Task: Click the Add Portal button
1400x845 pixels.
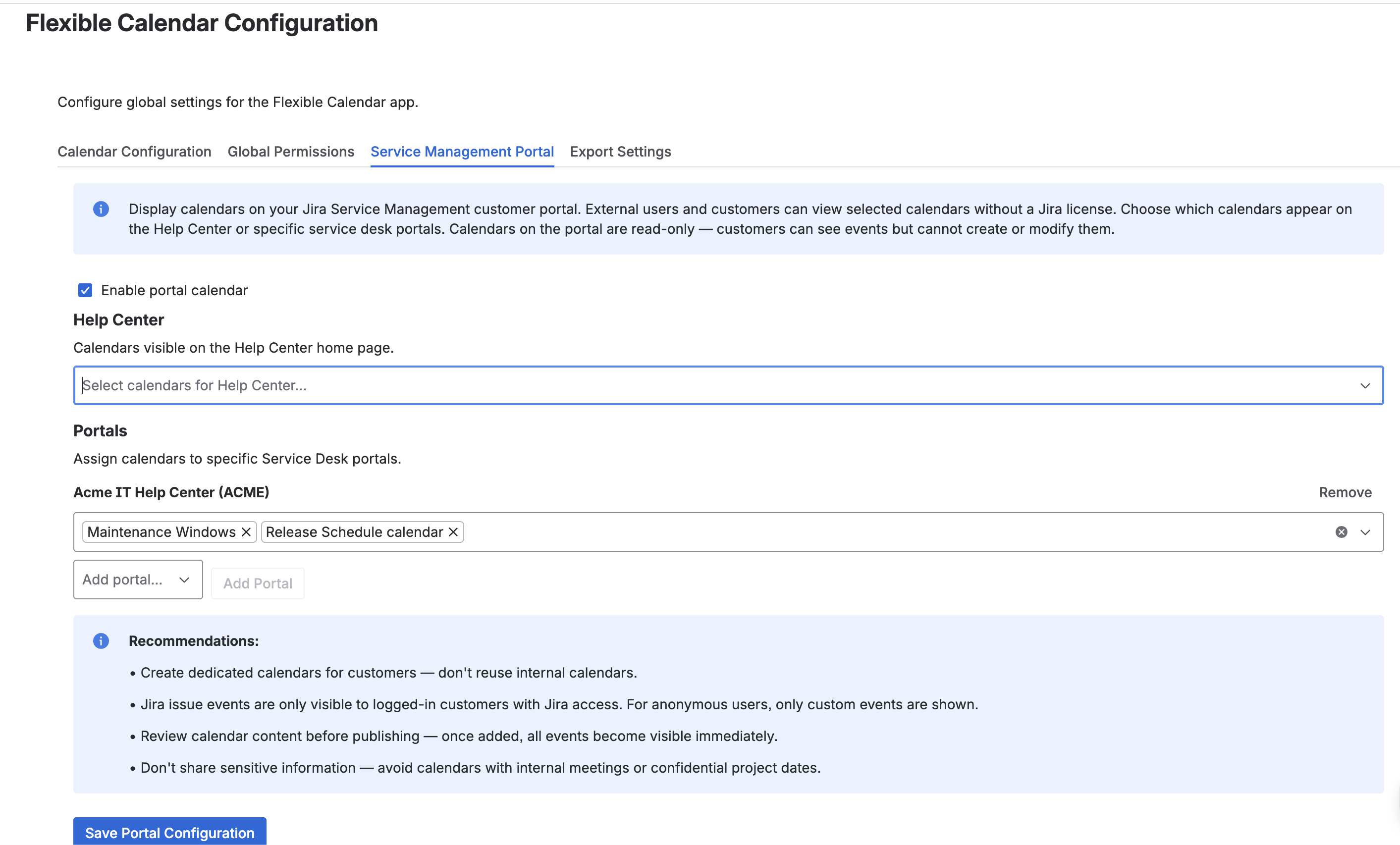Action: (258, 582)
